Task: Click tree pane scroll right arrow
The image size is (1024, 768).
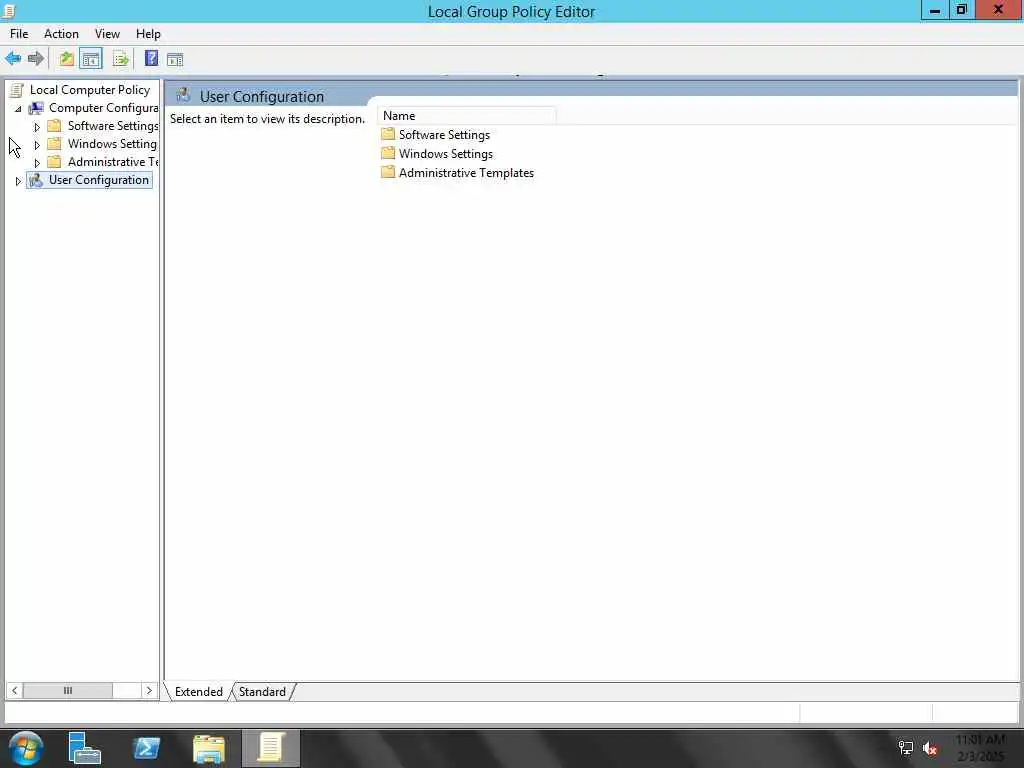Action: tap(150, 690)
